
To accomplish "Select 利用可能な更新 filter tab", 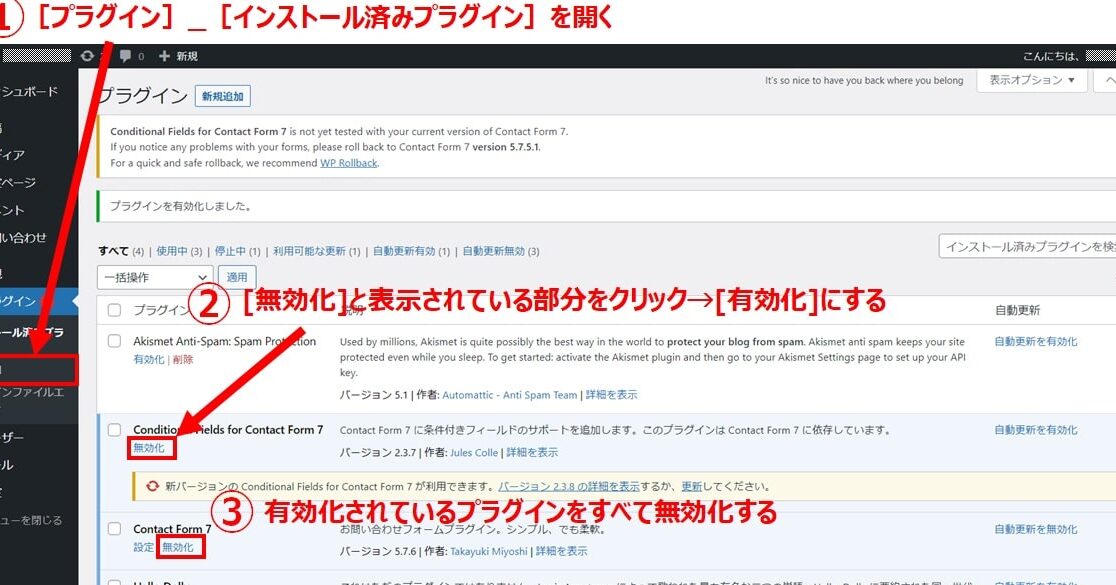I will (309, 251).
